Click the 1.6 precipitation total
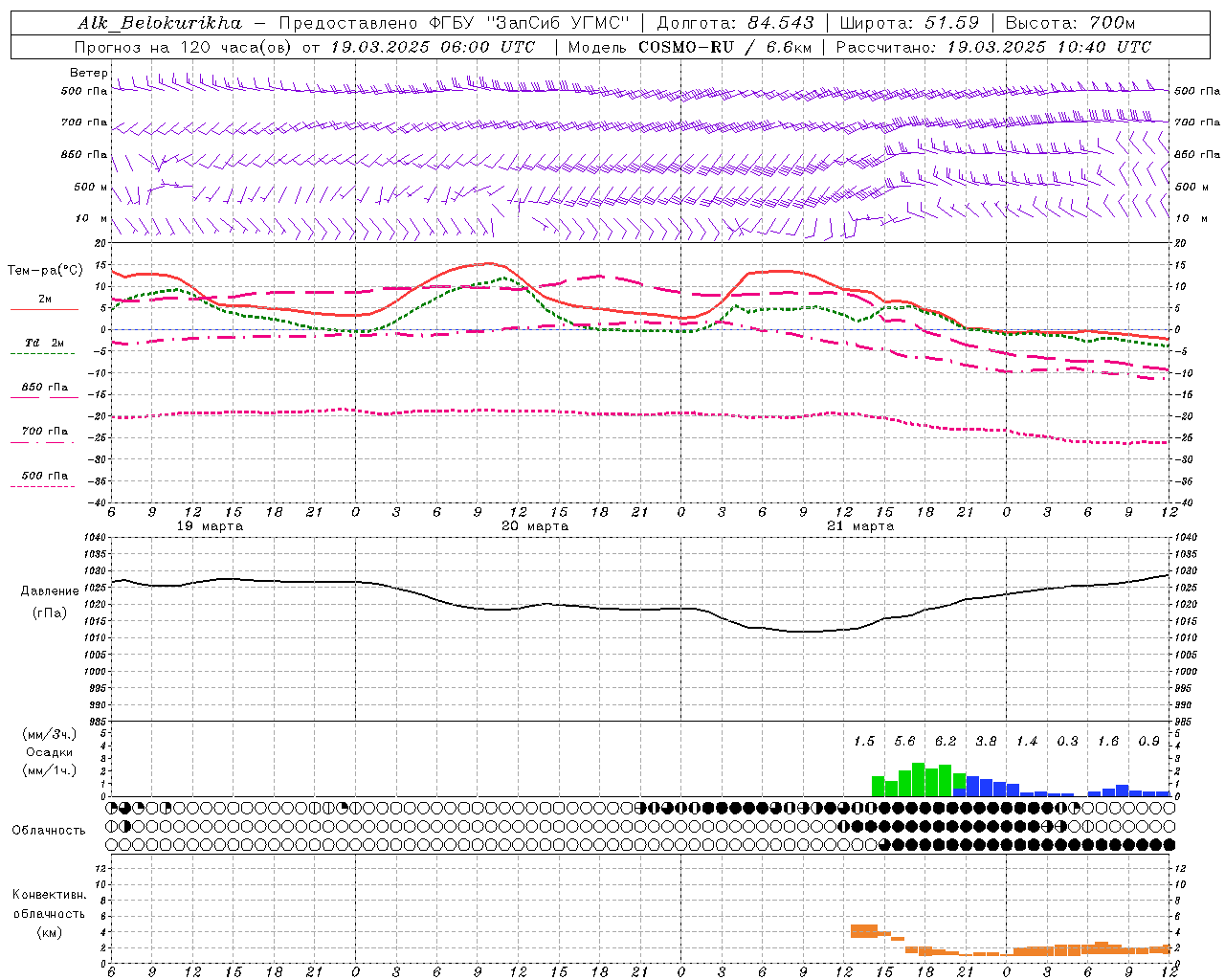1225x980 pixels. [x=1108, y=741]
